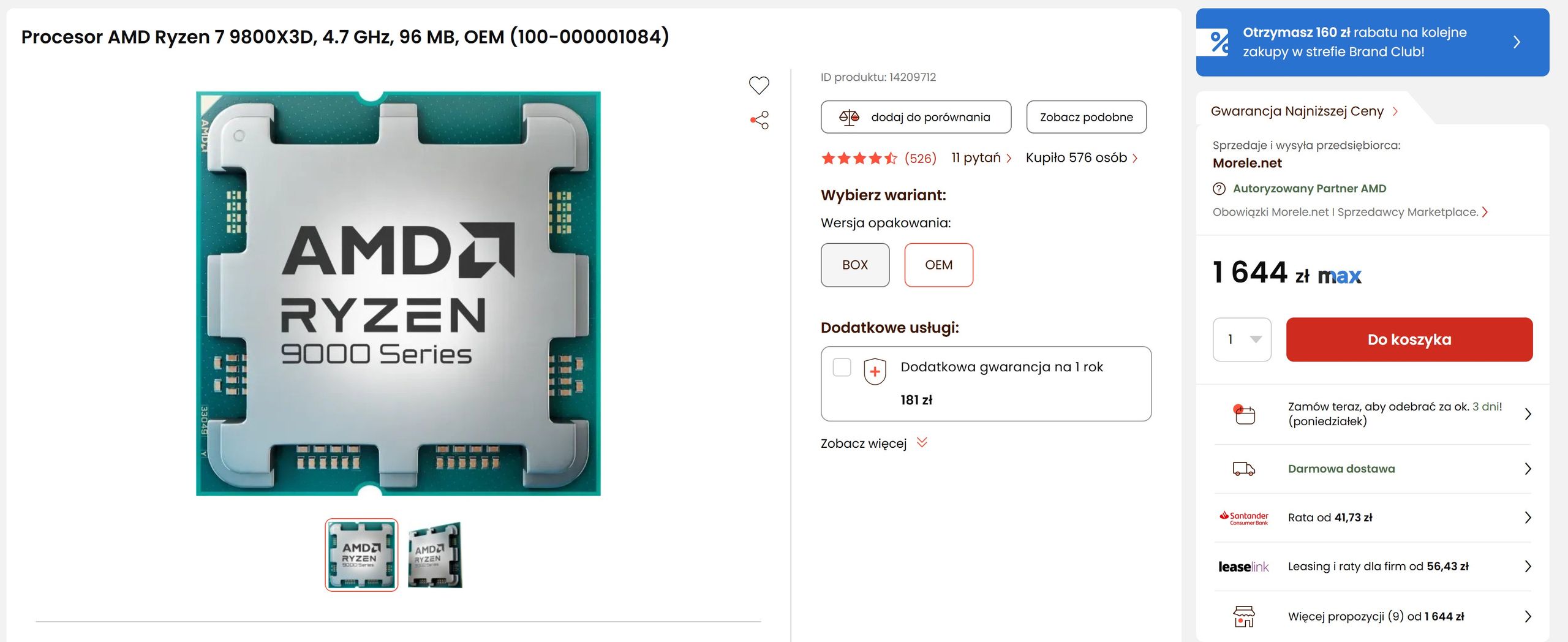Click the 181 zł warranty price
This screenshot has height=642, width=1568.
[916, 400]
